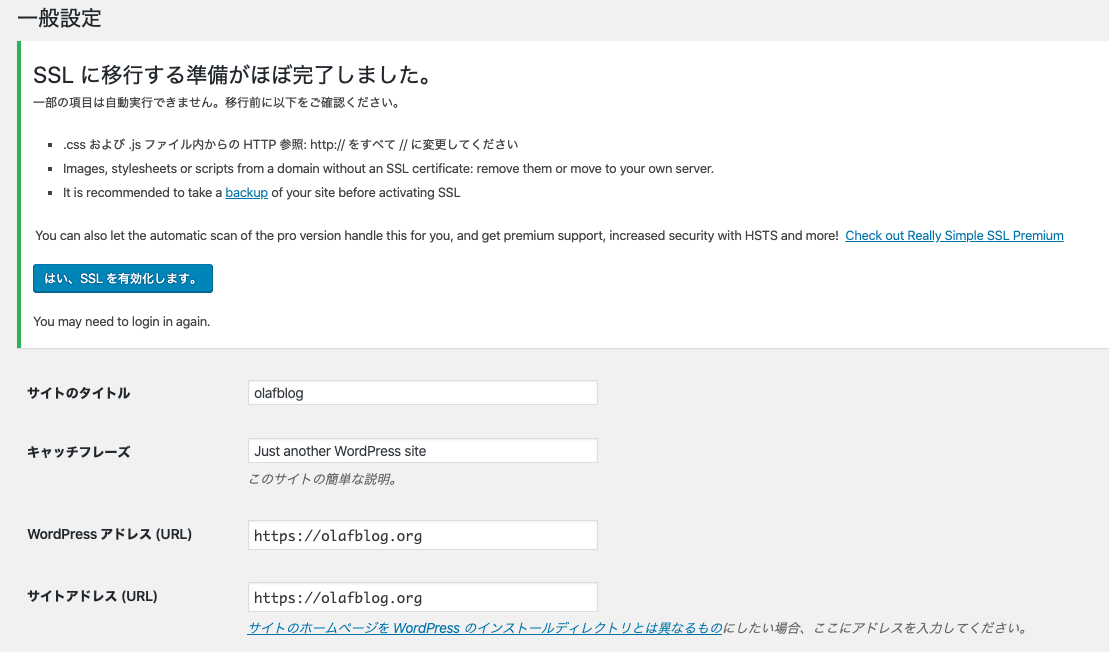Click the WordPress アドレス (URL) label
The height and width of the screenshot is (652, 1109).
coord(110,535)
